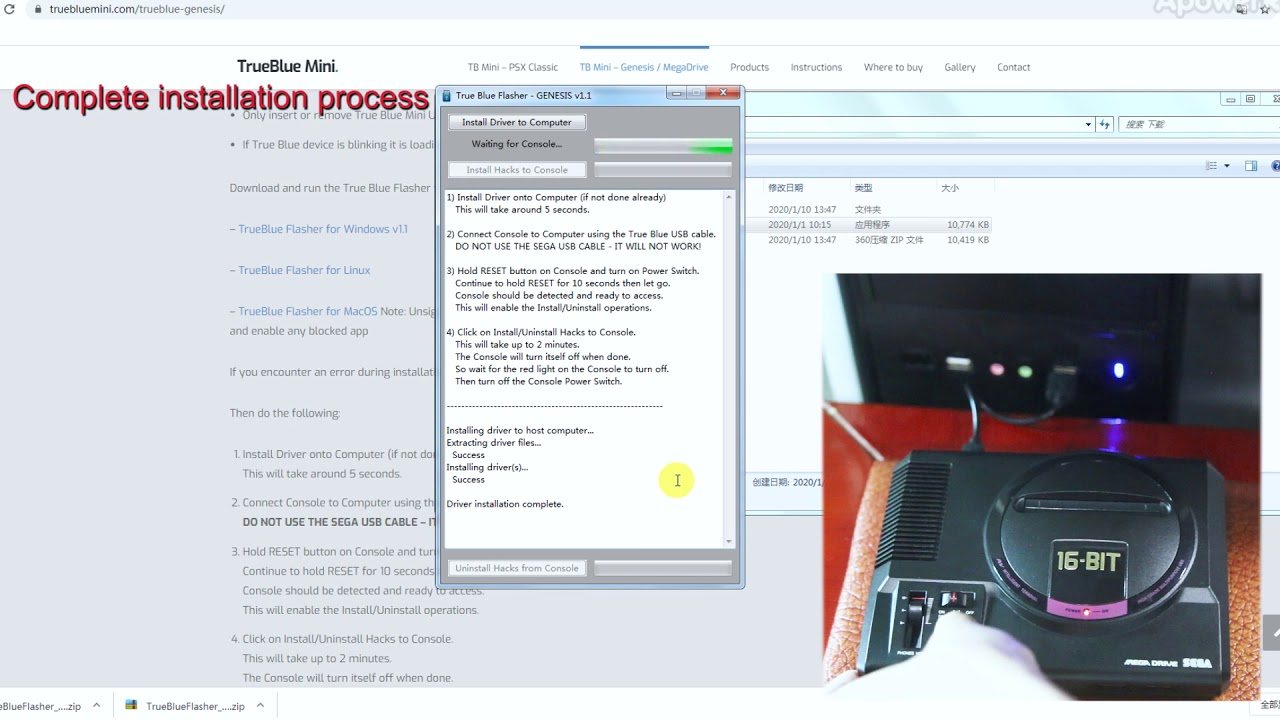Open the Contact menu item
The height and width of the screenshot is (720, 1280).
(x=1013, y=67)
